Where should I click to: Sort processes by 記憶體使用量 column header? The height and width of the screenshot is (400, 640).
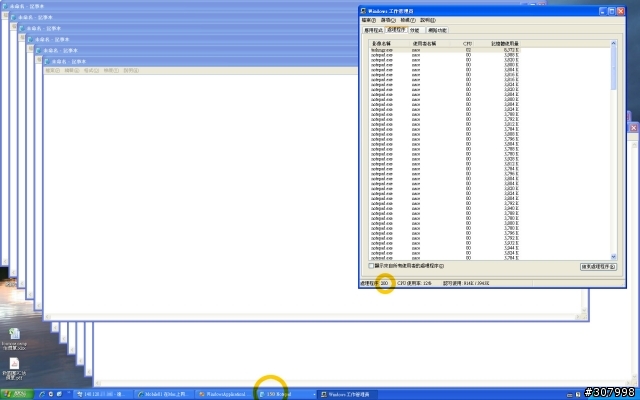pos(498,43)
